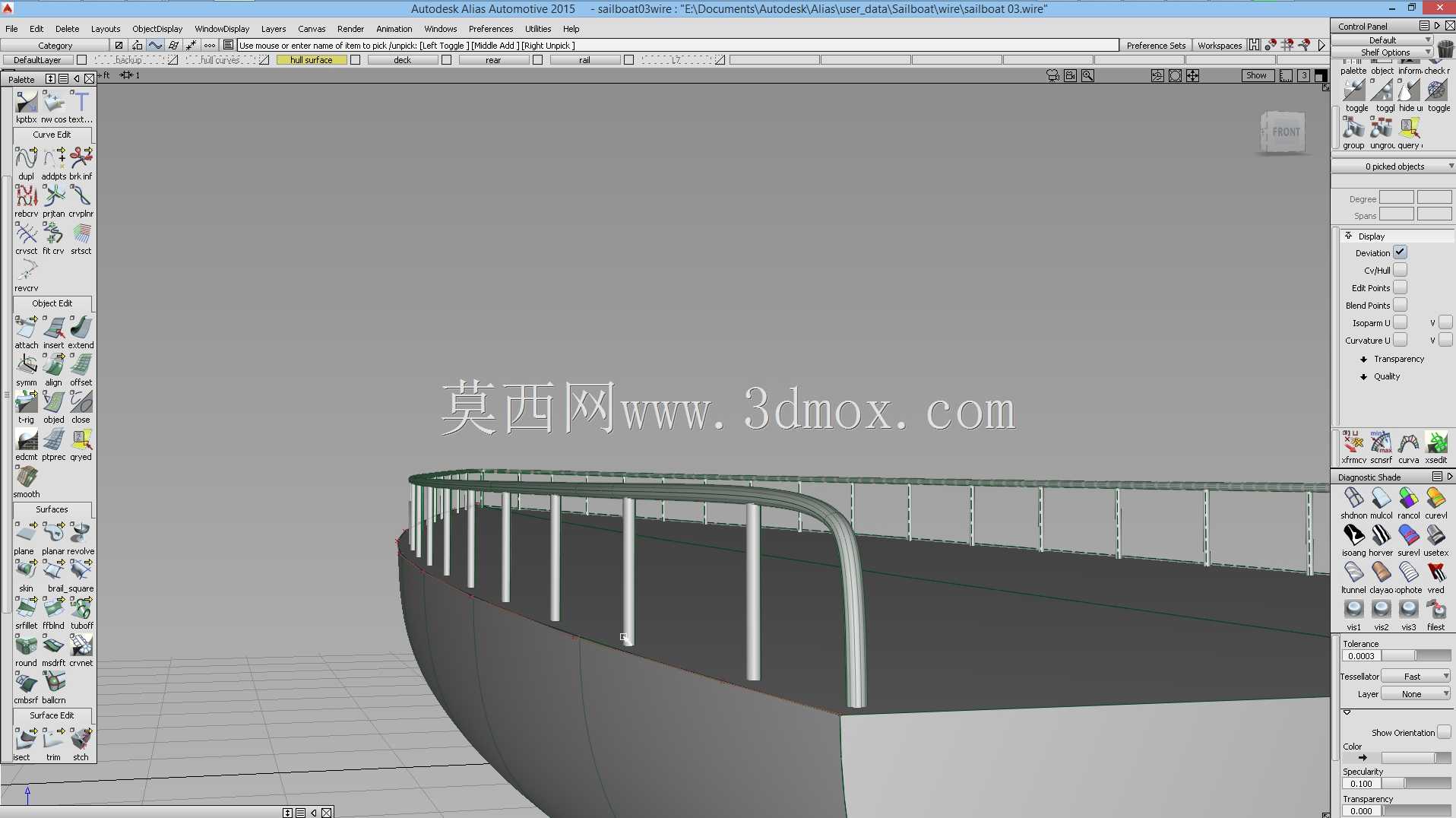Image resolution: width=1456 pixels, height=818 pixels.
Task: Select the plane surface tool
Action: pyautogui.click(x=26, y=534)
